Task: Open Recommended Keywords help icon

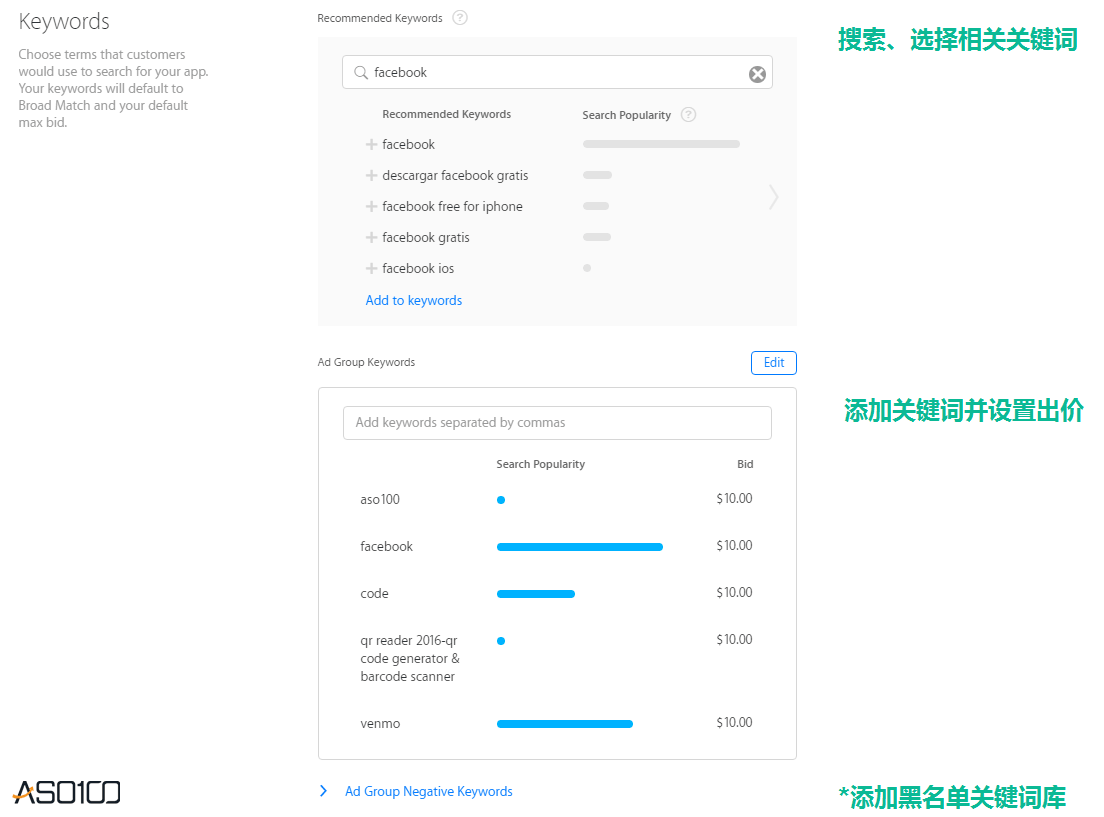Action: tap(460, 18)
